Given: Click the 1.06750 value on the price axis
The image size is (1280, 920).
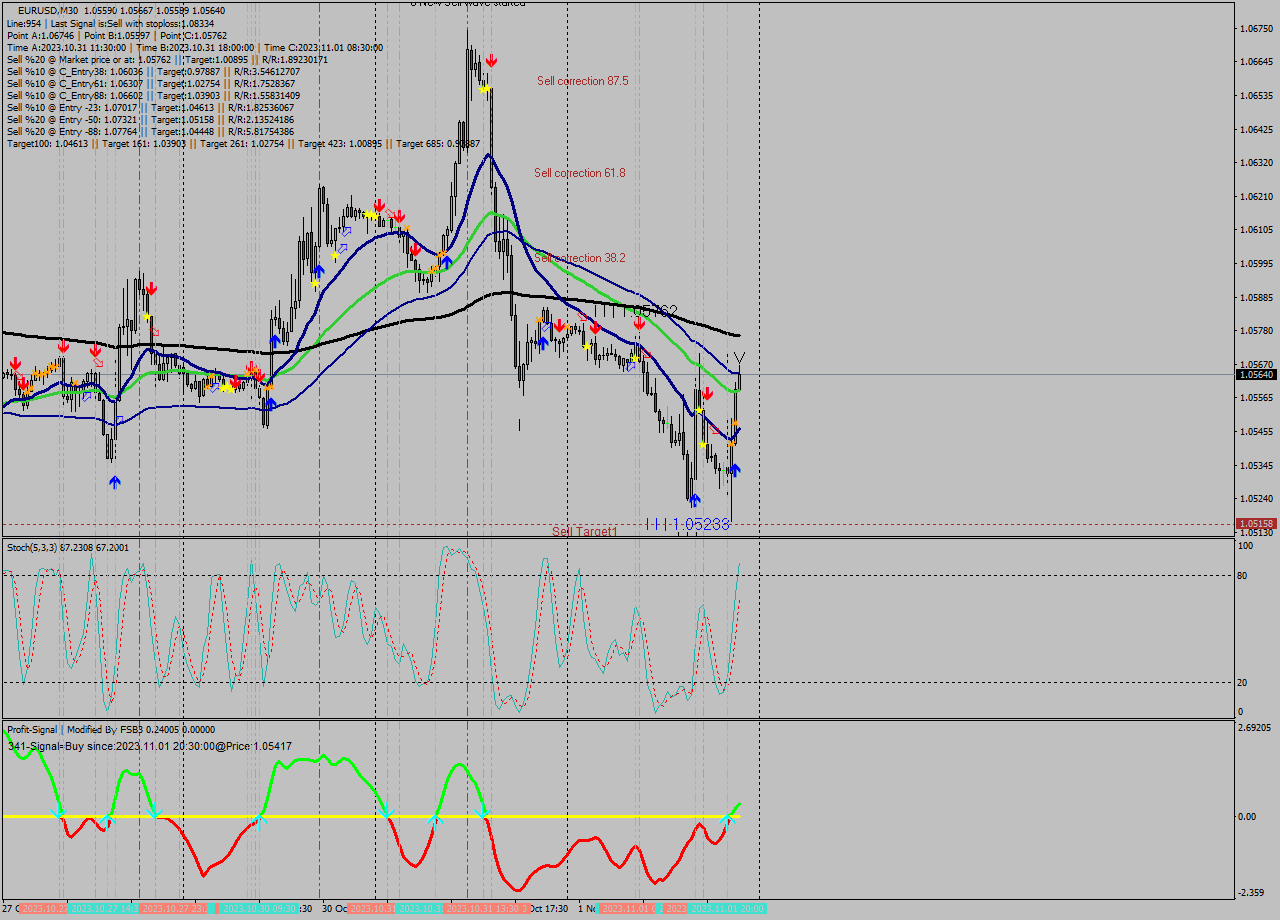Looking at the screenshot, I should (x=1256, y=28).
